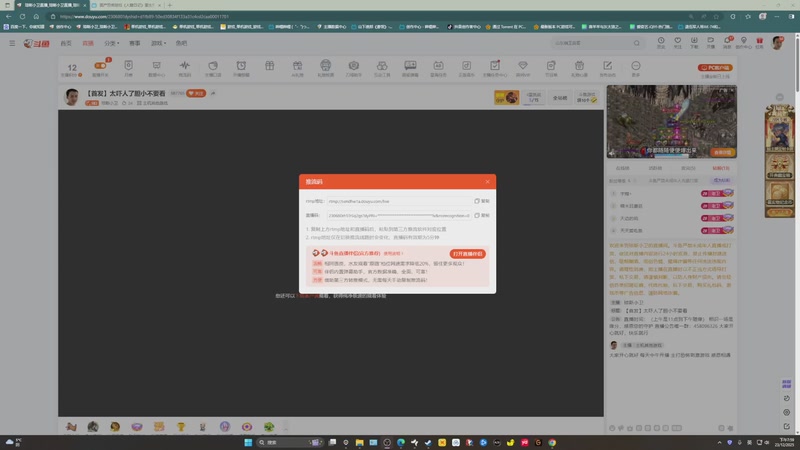Image resolution: width=800 pixels, height=450 pixels.
Task: Copy the 直播码 stream key
Action: [x=482, y=215]
